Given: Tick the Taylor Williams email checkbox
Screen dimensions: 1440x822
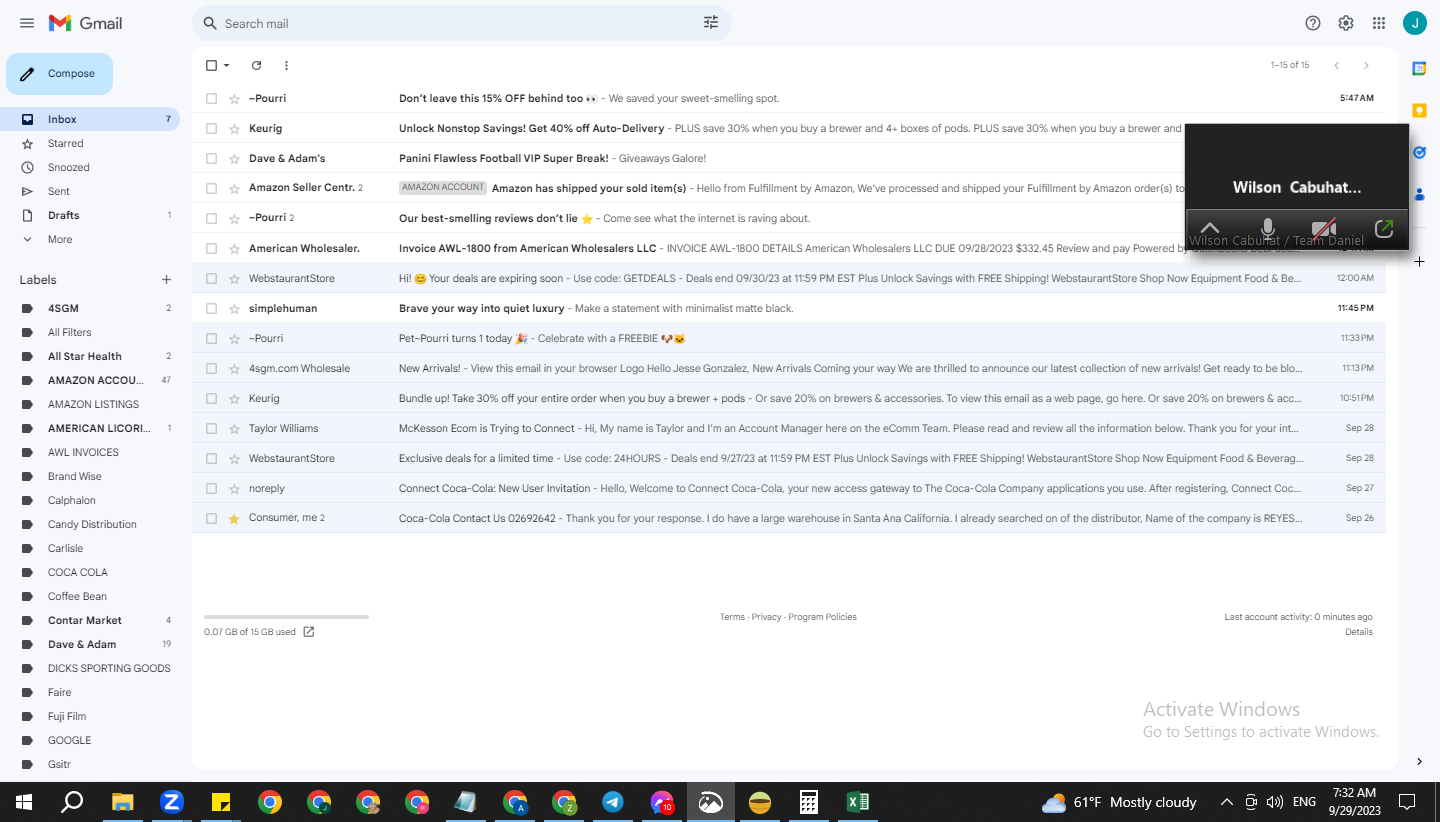Looking at the screenshot, I should coord(211,428).
